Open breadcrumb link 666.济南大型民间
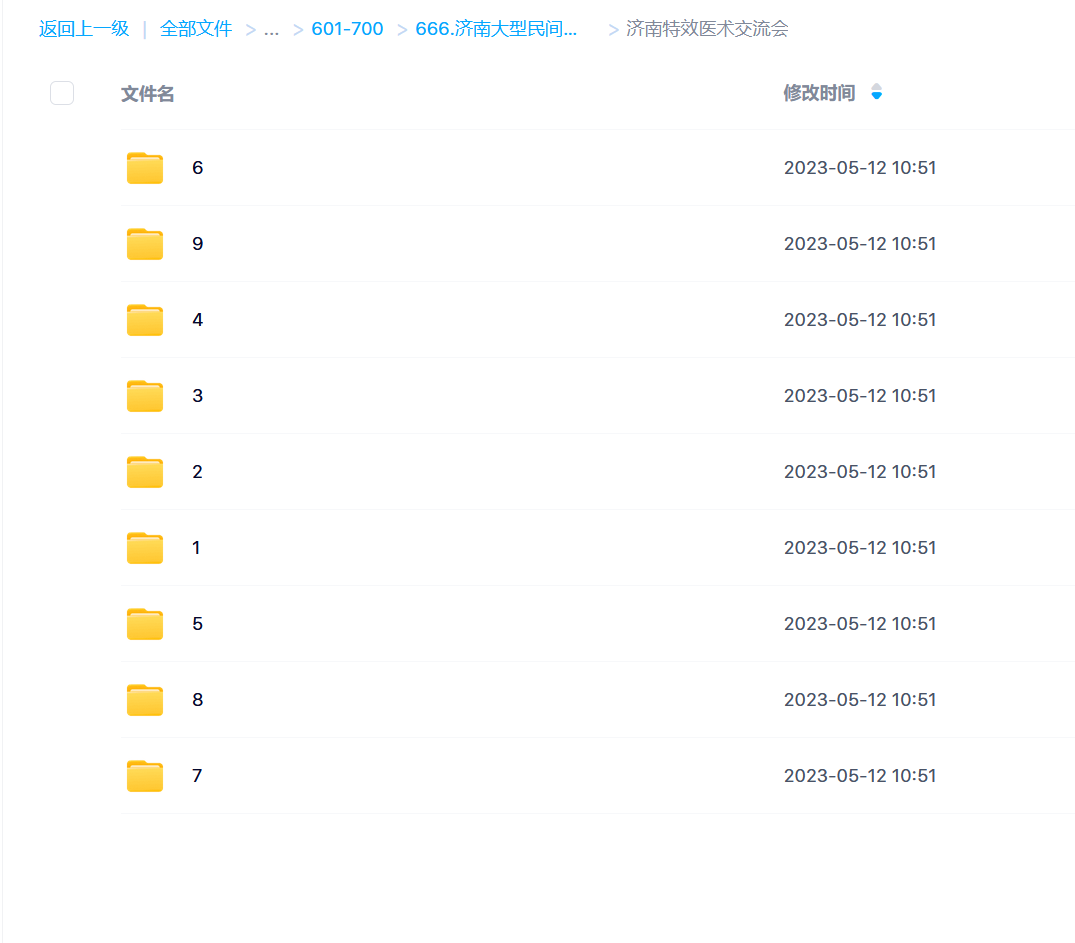1075x943 pixels. tap(496, 29)
